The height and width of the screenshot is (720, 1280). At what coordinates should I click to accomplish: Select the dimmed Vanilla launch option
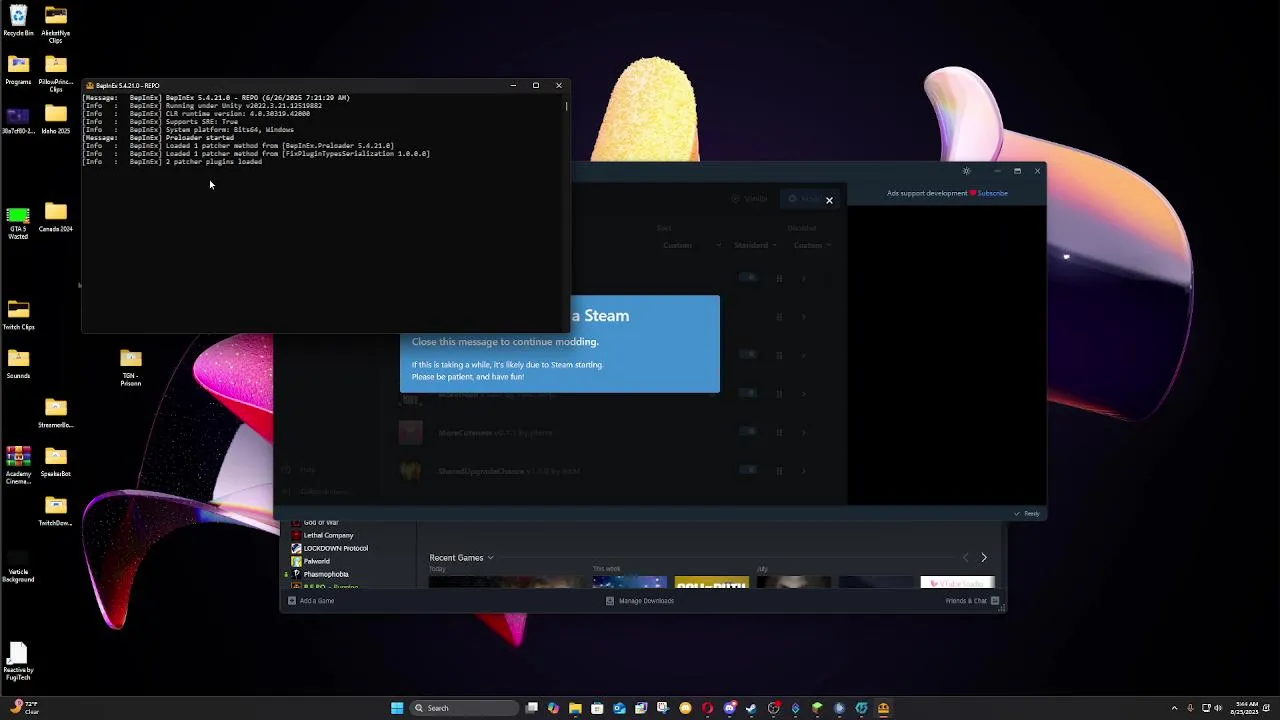tap(749, 199)
